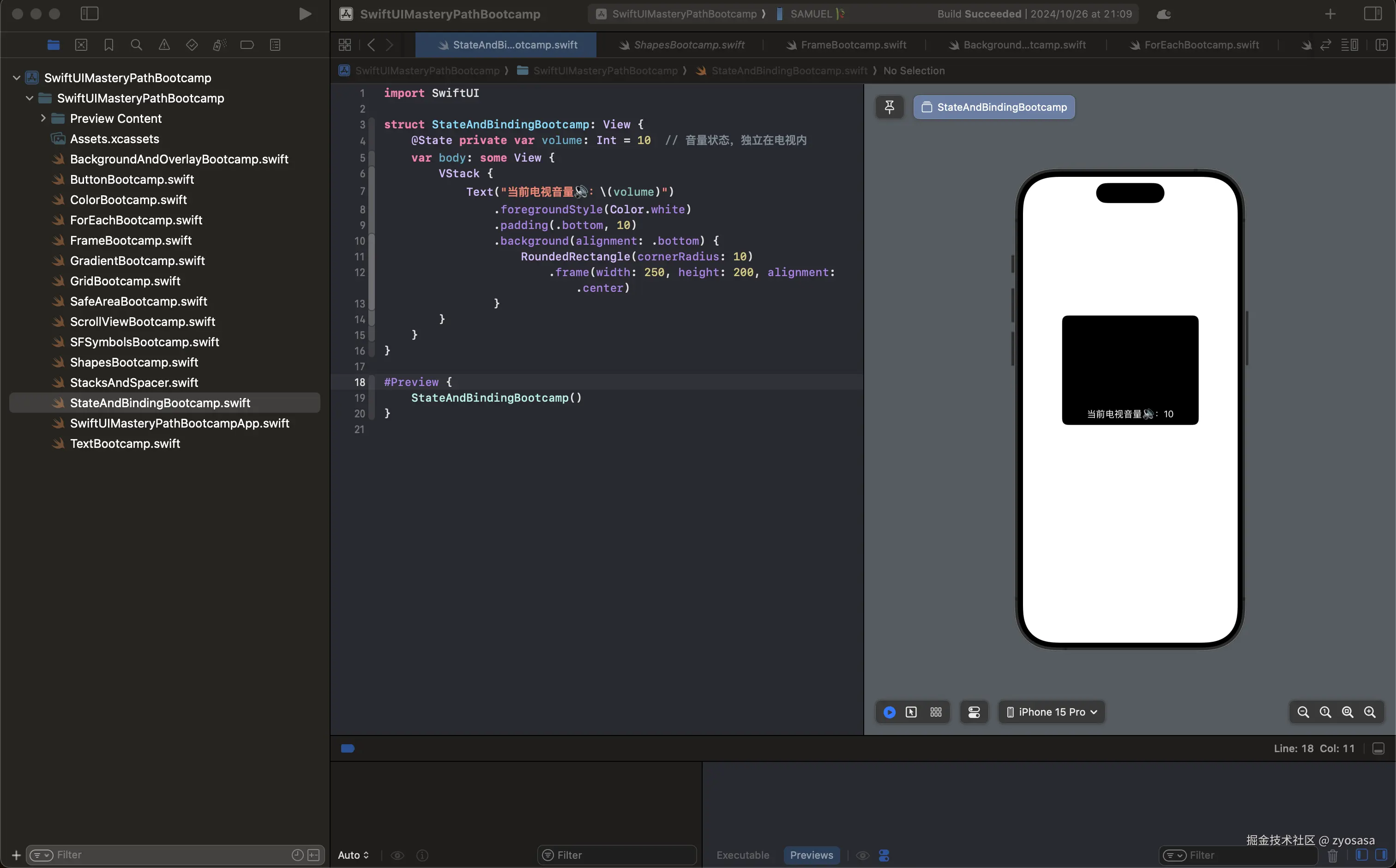The height and width of the screenshot is (868, 1396).
Task: Switch to Selectable preview mode
Action: click(x=911, y=712)
